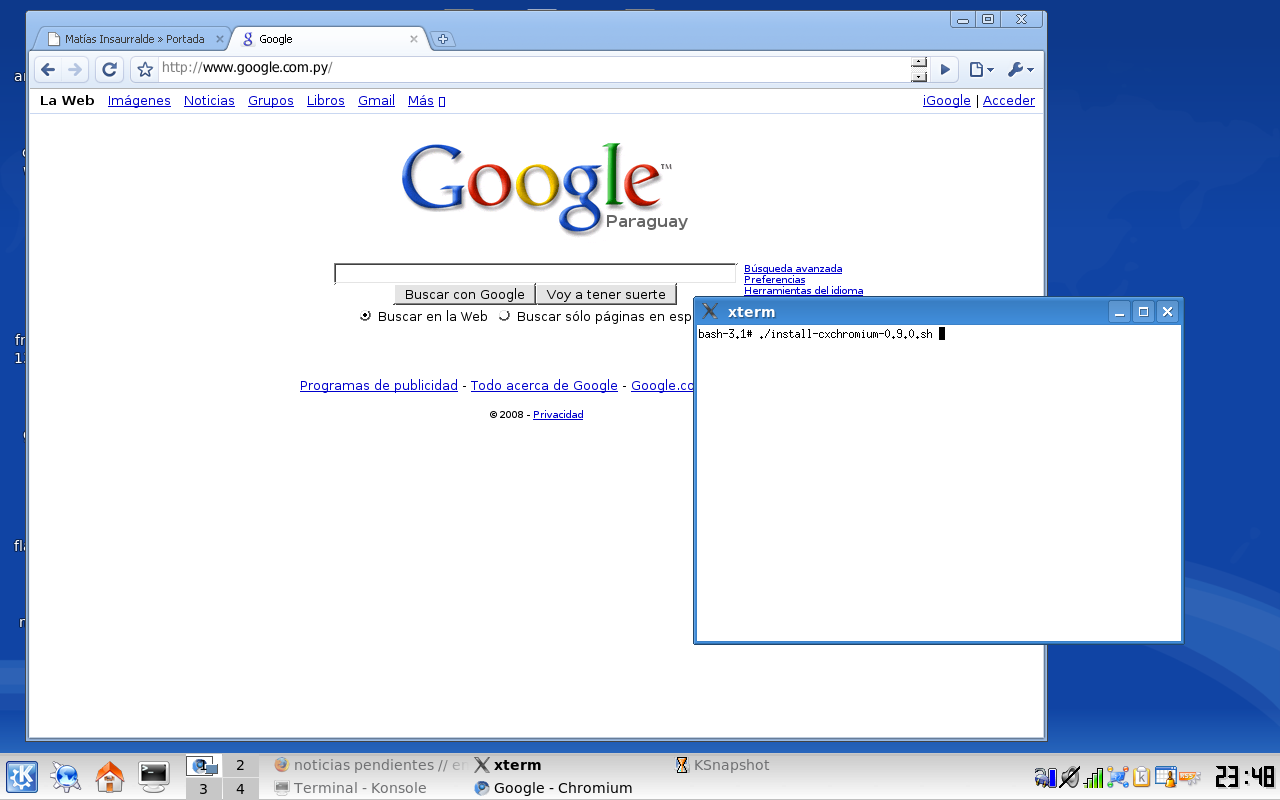This screenshot has height=800, width=1280.
Task: Select 'Buscar sólo páginas en español' radio option
Action: 504,316
